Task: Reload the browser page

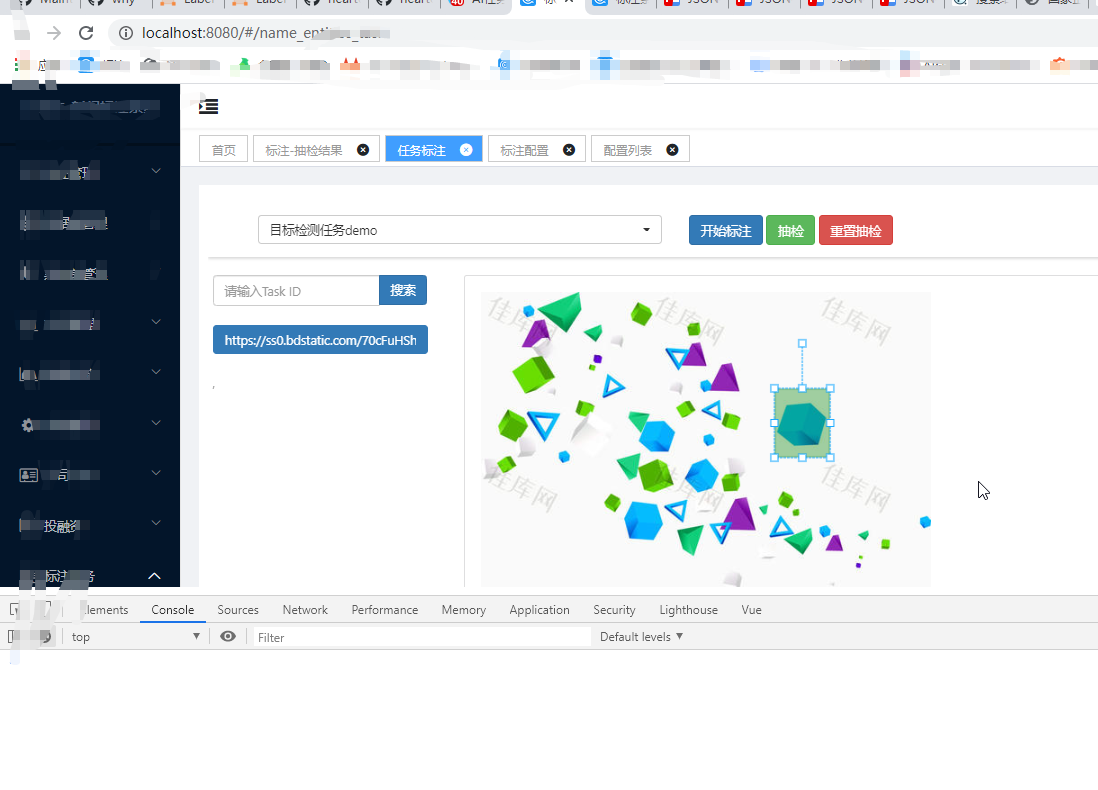Action: tap(86, 33)
